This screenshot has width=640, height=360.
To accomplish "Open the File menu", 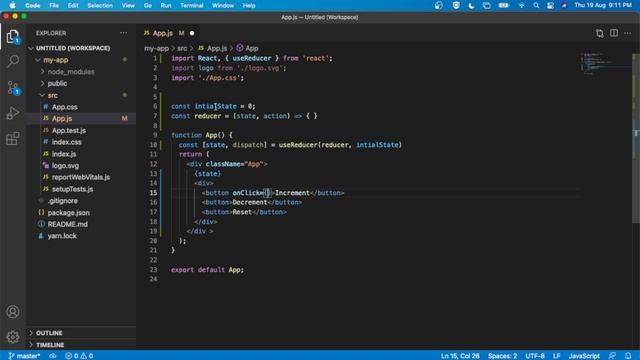I will click(x=54, y=5).
